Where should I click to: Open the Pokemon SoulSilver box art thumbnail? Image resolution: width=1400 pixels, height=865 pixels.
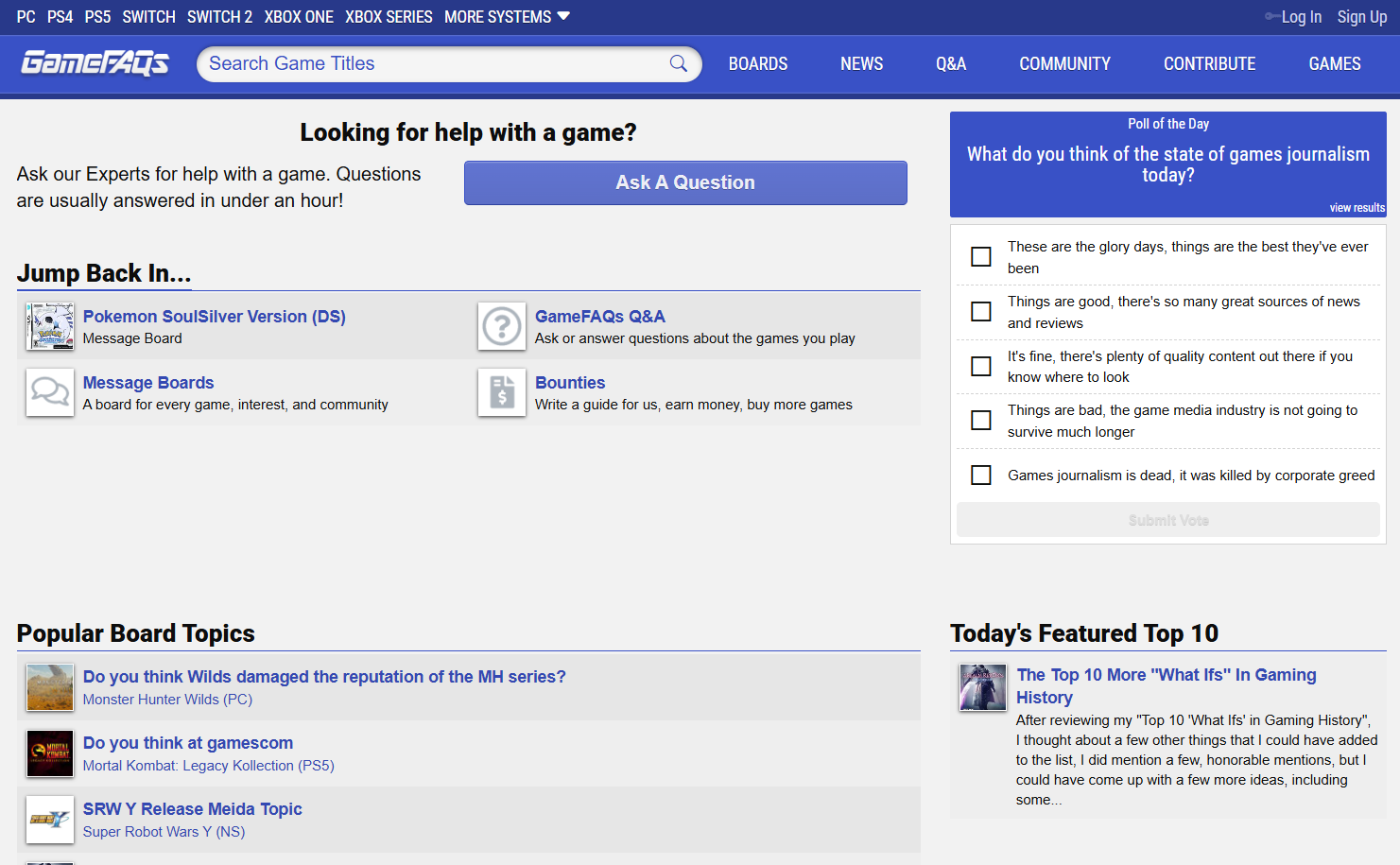(50, 327)
